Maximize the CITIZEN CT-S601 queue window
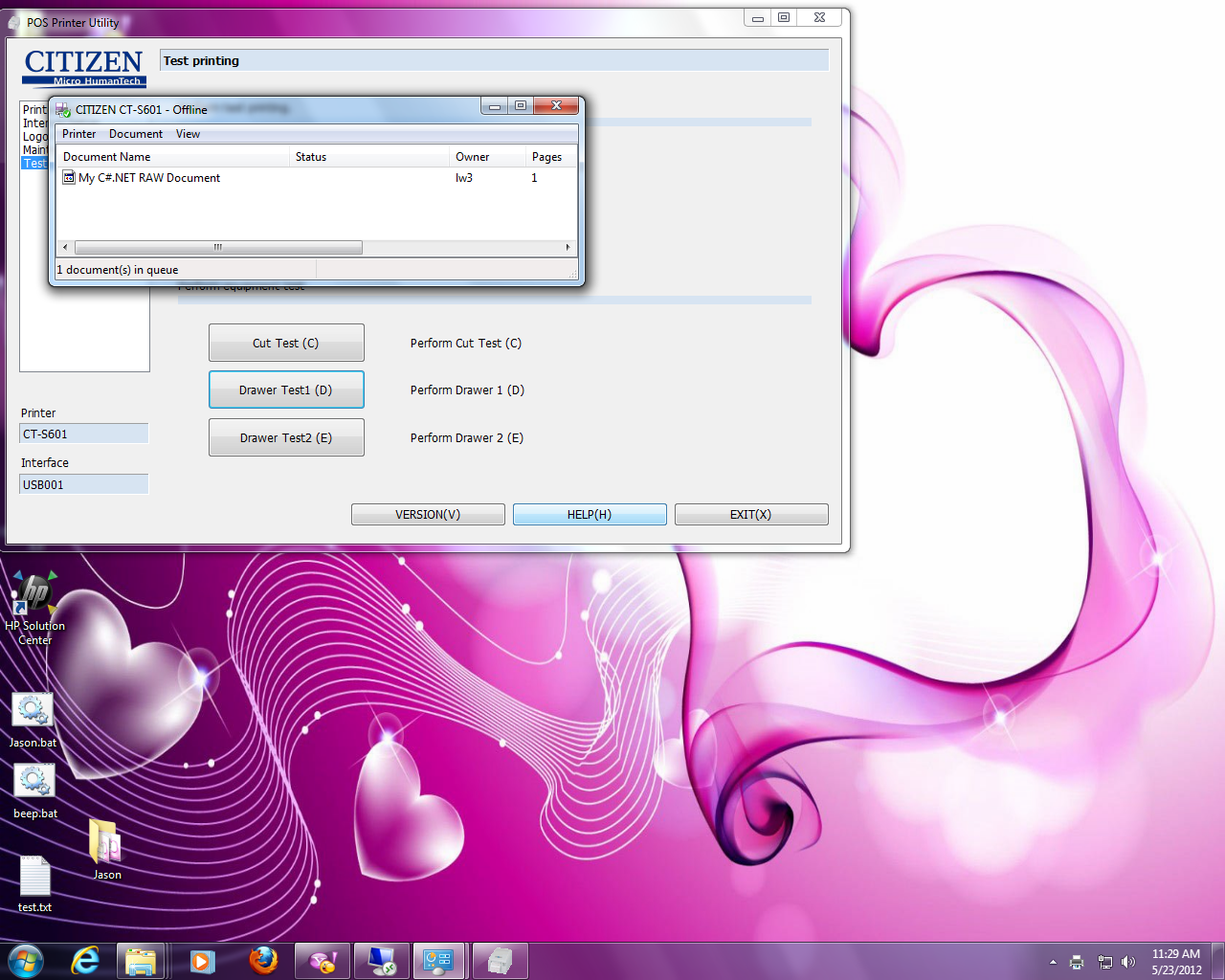The image size is (1225, 980). tap(520, 105)
